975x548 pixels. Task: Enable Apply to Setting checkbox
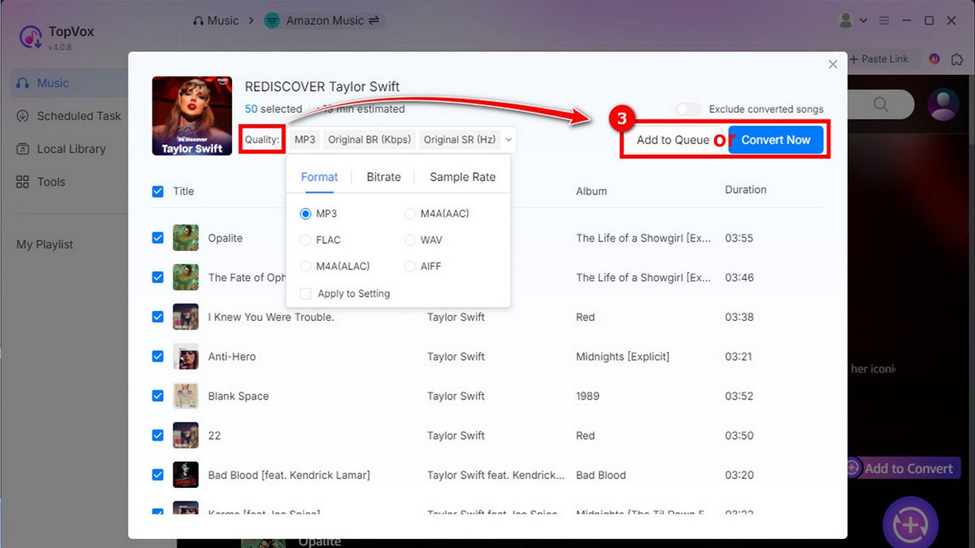point(306,294)
